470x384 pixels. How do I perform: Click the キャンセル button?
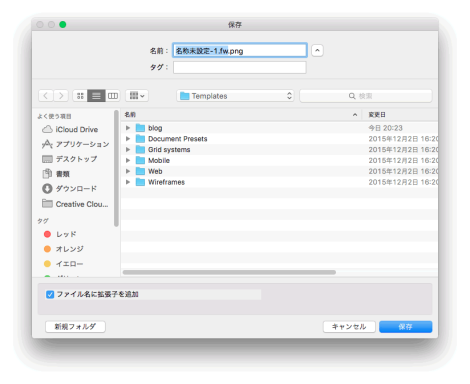pyautogui.click(x=349, y=327)
